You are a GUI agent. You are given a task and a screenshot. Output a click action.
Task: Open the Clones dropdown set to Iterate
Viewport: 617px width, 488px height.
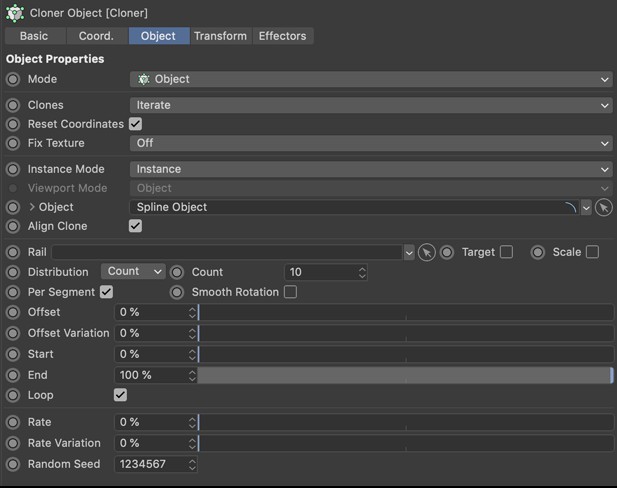[371, 105]
